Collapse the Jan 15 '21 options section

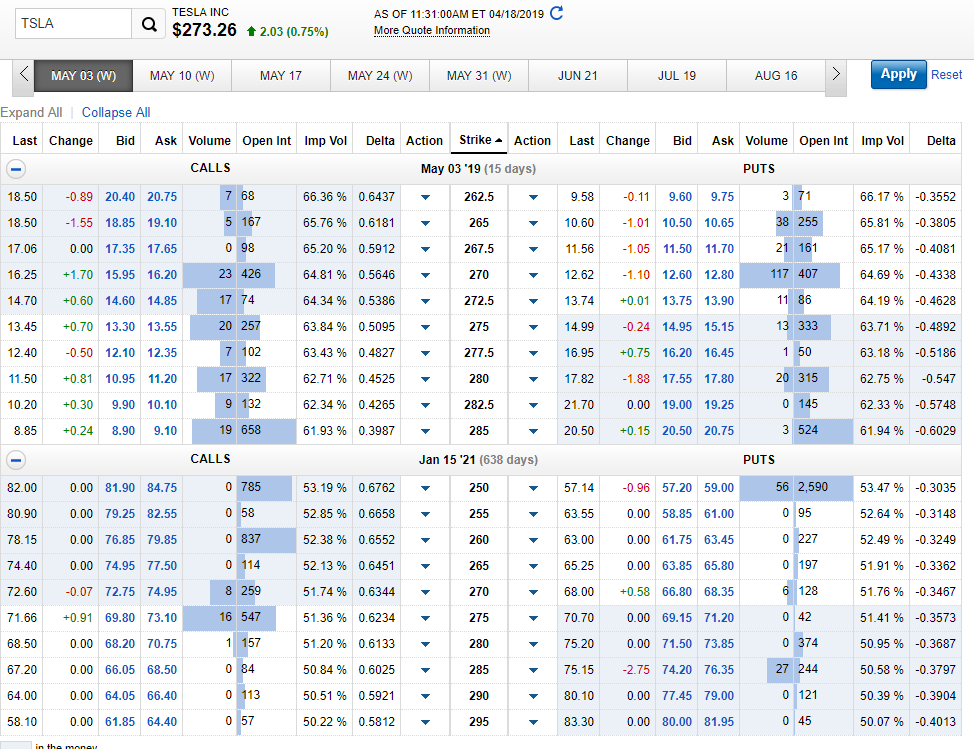18,460
